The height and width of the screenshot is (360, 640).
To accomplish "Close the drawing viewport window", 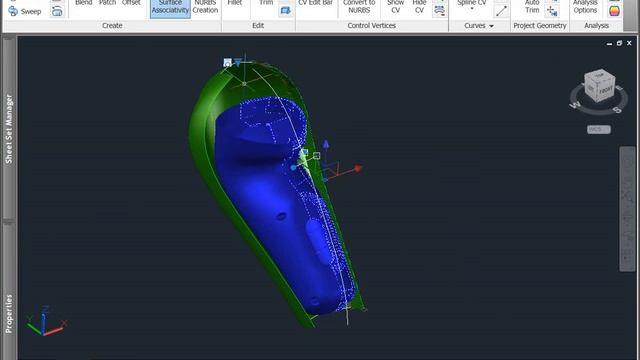I will click(x=629, y=43).
